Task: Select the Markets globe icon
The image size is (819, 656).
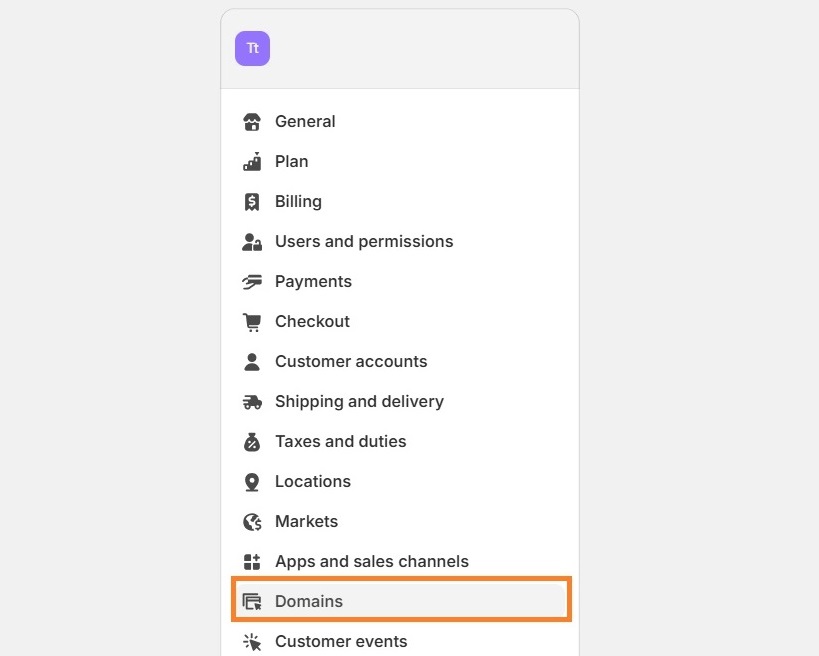Action: [x=252, y=521]
